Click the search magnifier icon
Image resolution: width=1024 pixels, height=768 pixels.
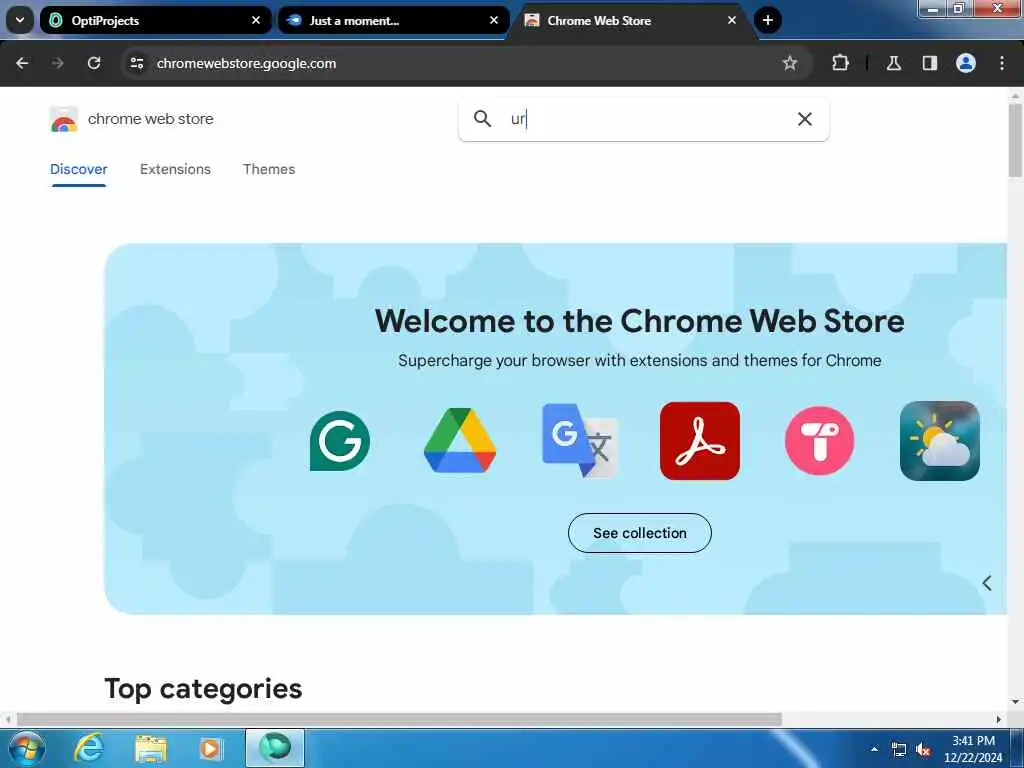point(482,119)
